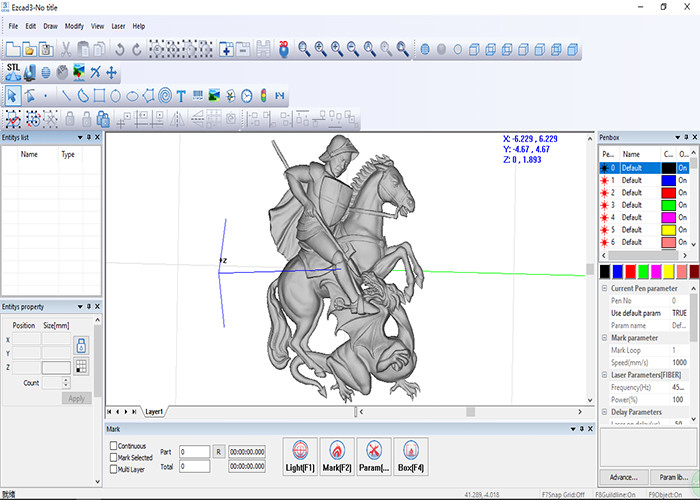Click the Part count input field

pos(195,451)
